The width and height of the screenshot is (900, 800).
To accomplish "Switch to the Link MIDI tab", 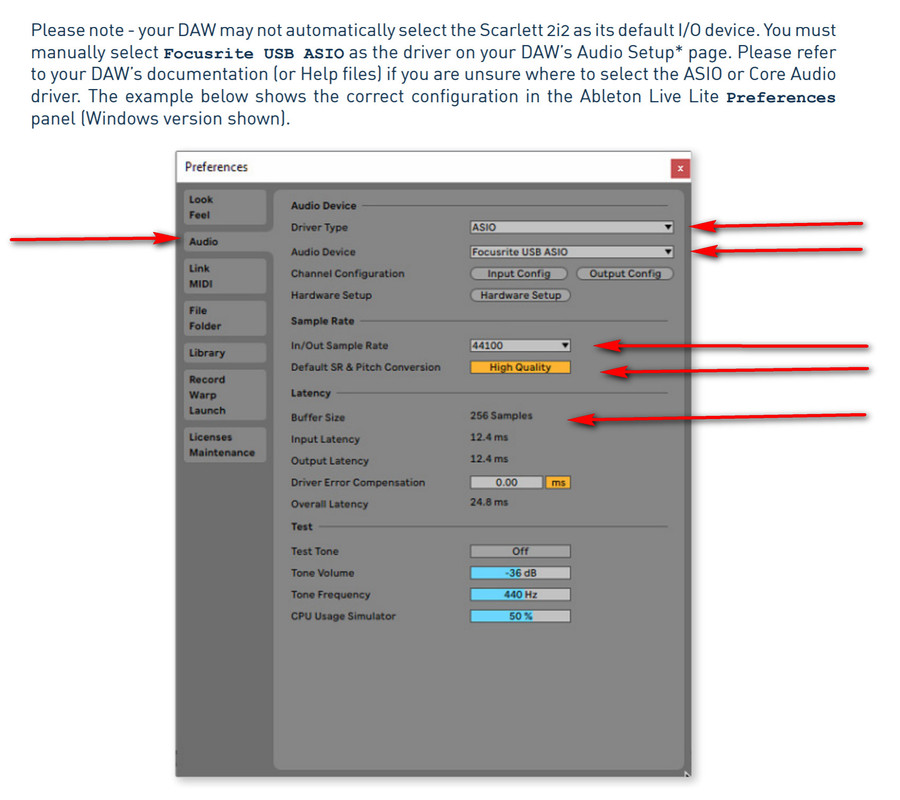I will click(x=225, y=276).
